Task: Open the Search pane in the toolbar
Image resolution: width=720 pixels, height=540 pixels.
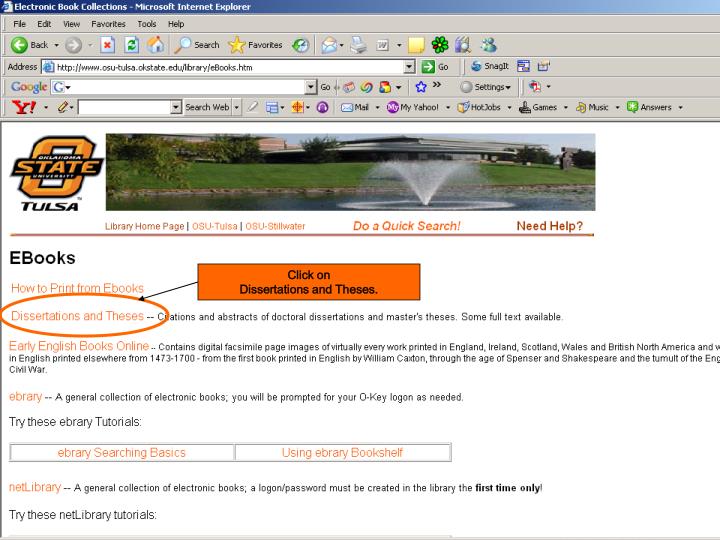Action: (x=196, y=45)
